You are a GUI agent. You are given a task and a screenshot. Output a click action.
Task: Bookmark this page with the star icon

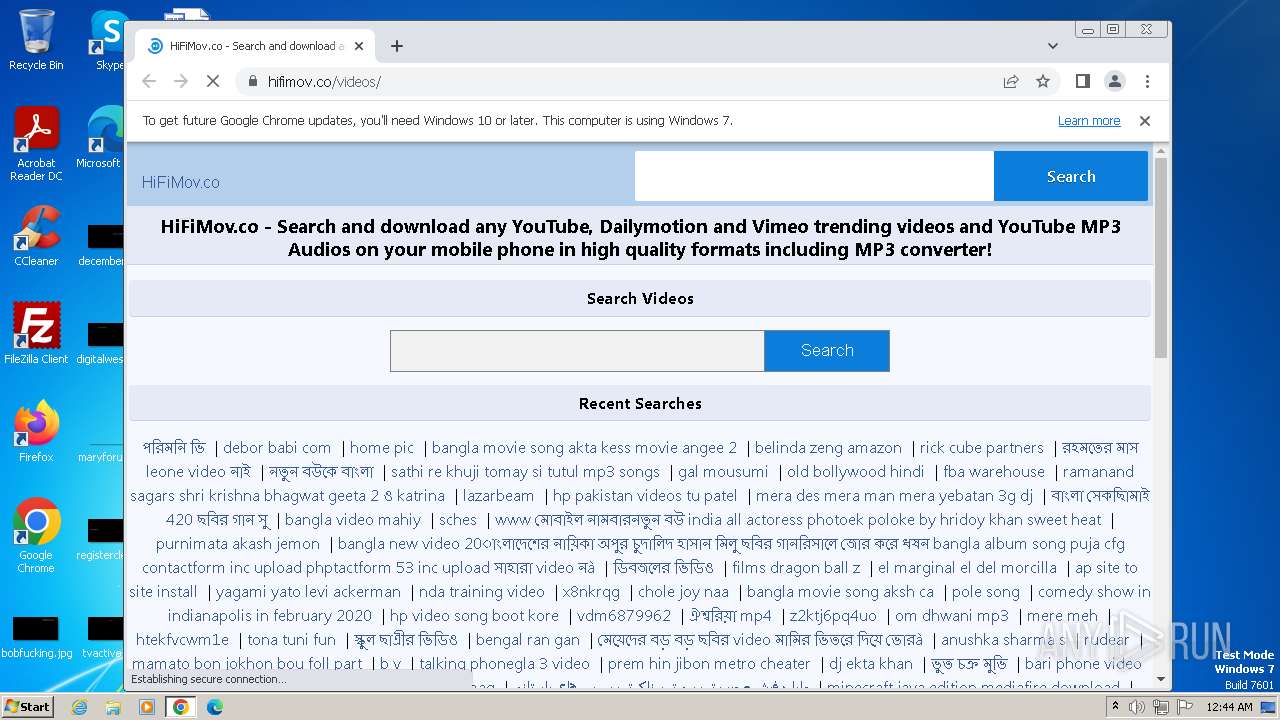click(1043, 81)
